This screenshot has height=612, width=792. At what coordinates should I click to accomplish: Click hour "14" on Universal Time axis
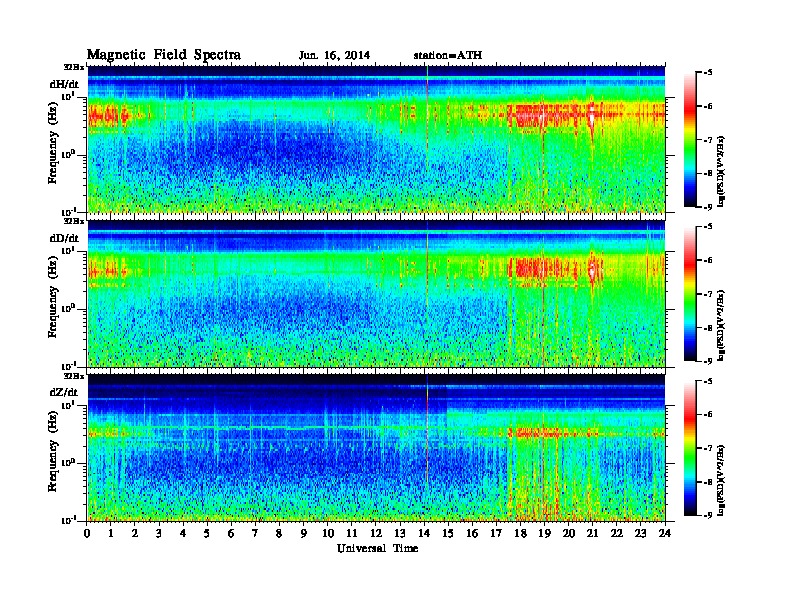[424, 534]
